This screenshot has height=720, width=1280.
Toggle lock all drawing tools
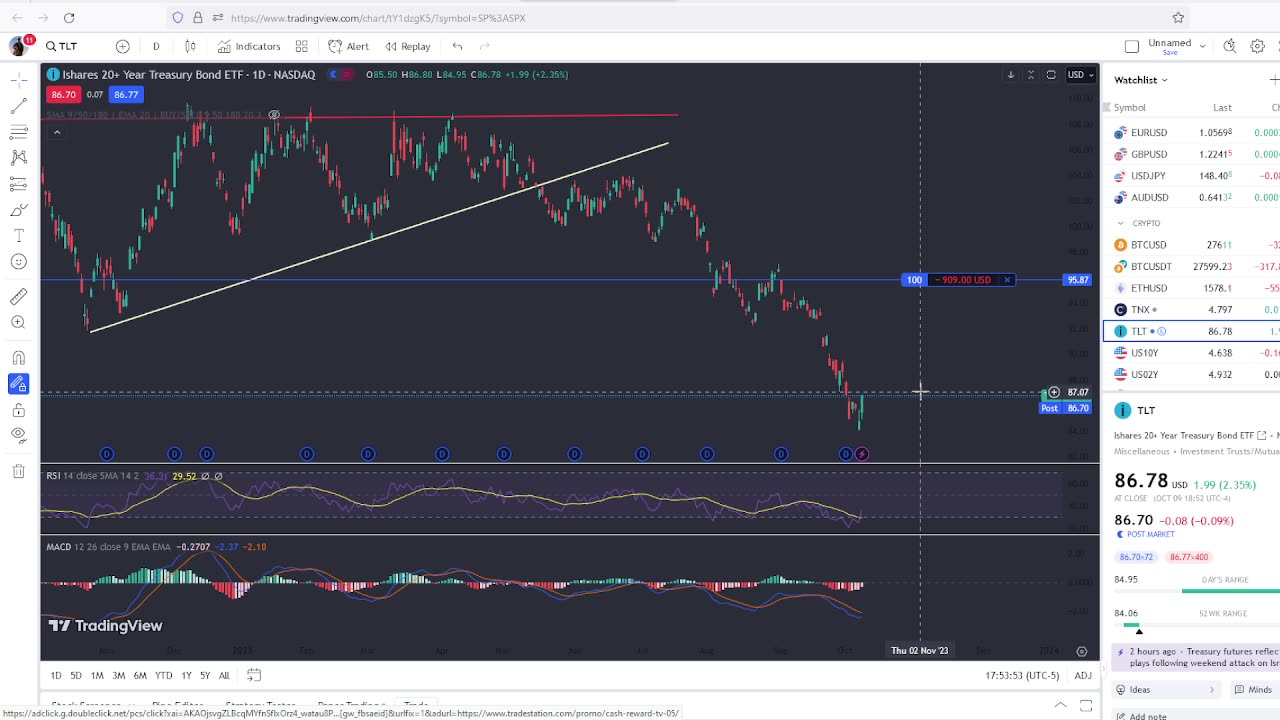pos(18,410)
